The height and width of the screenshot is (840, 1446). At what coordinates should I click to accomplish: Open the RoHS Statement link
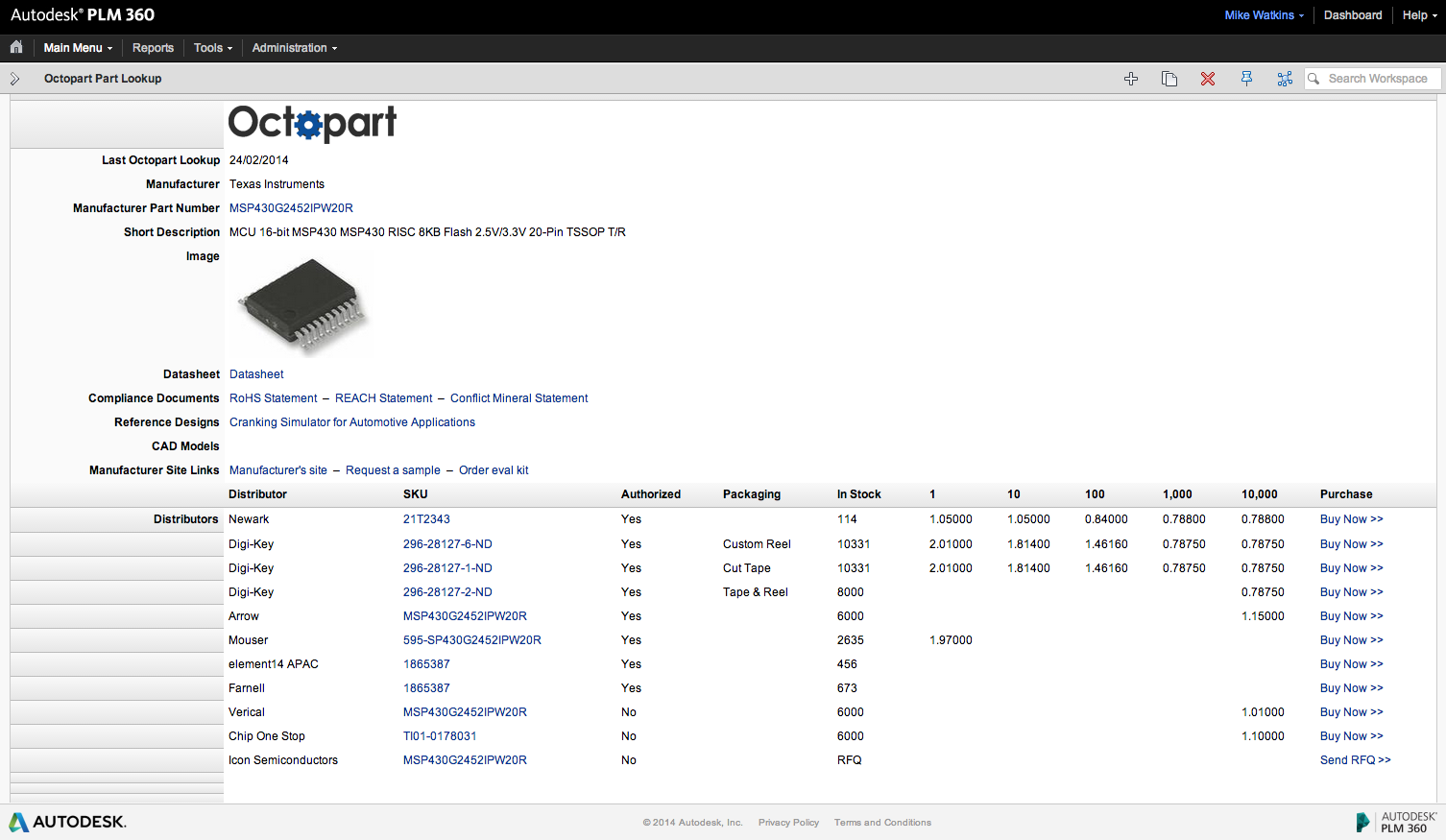click(x=274, y=398)
